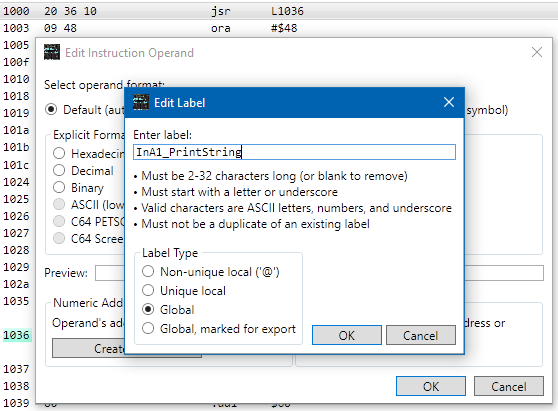558x411 pixels.
Task: Choose the Global label type
Action: tap(148, 310)
